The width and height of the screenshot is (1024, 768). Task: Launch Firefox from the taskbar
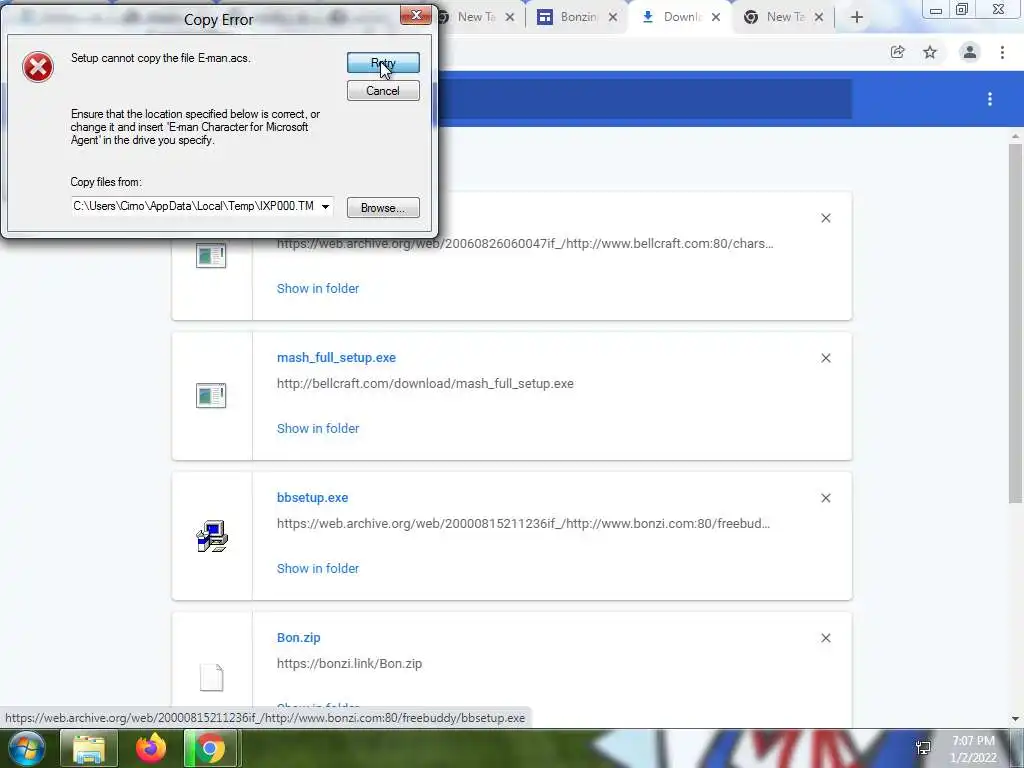tap(151, 748)
